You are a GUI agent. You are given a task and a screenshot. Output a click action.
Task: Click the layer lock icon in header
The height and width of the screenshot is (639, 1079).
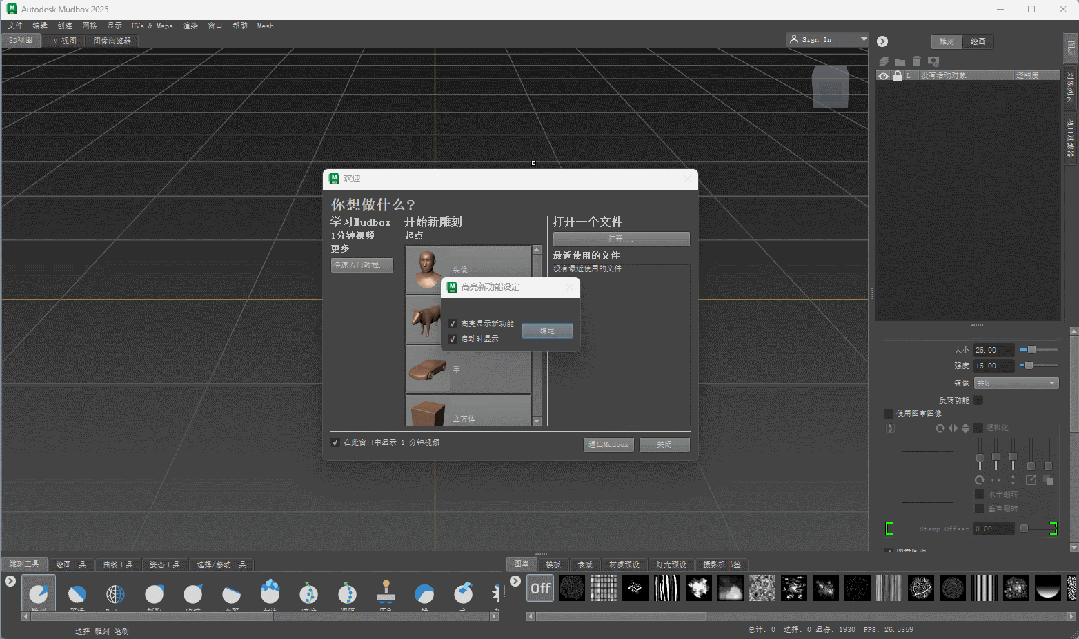(897, 76)
